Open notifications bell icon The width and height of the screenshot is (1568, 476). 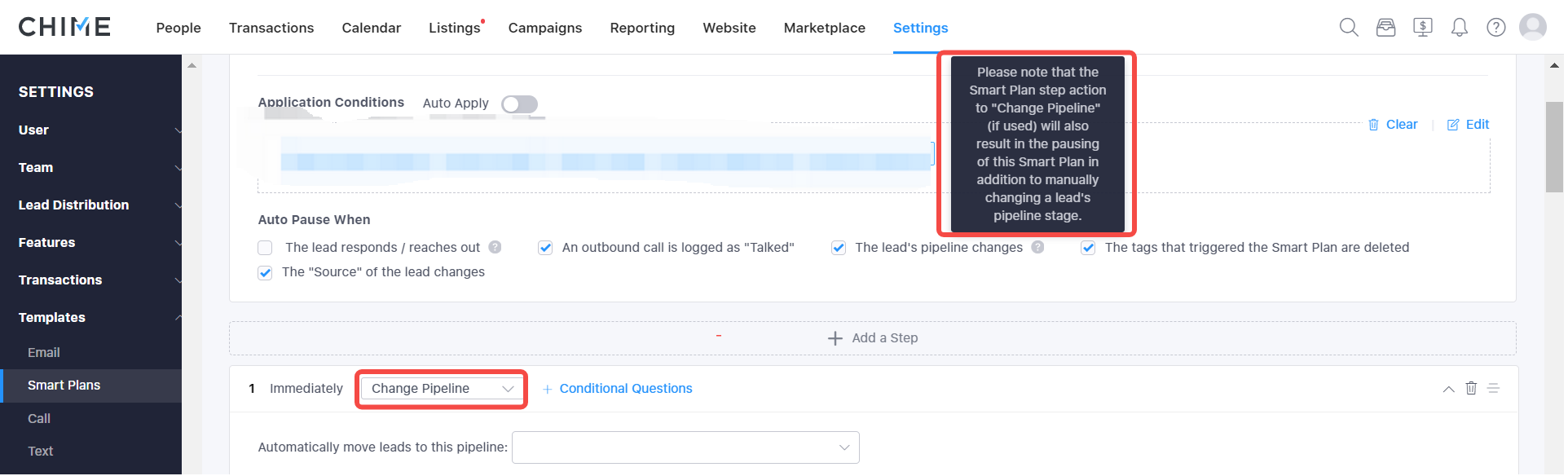(1460, 28)
